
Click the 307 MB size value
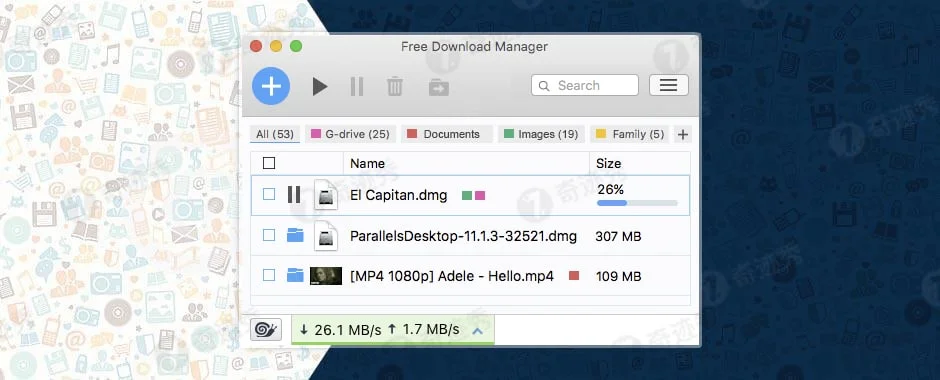[x=618, y=237]
